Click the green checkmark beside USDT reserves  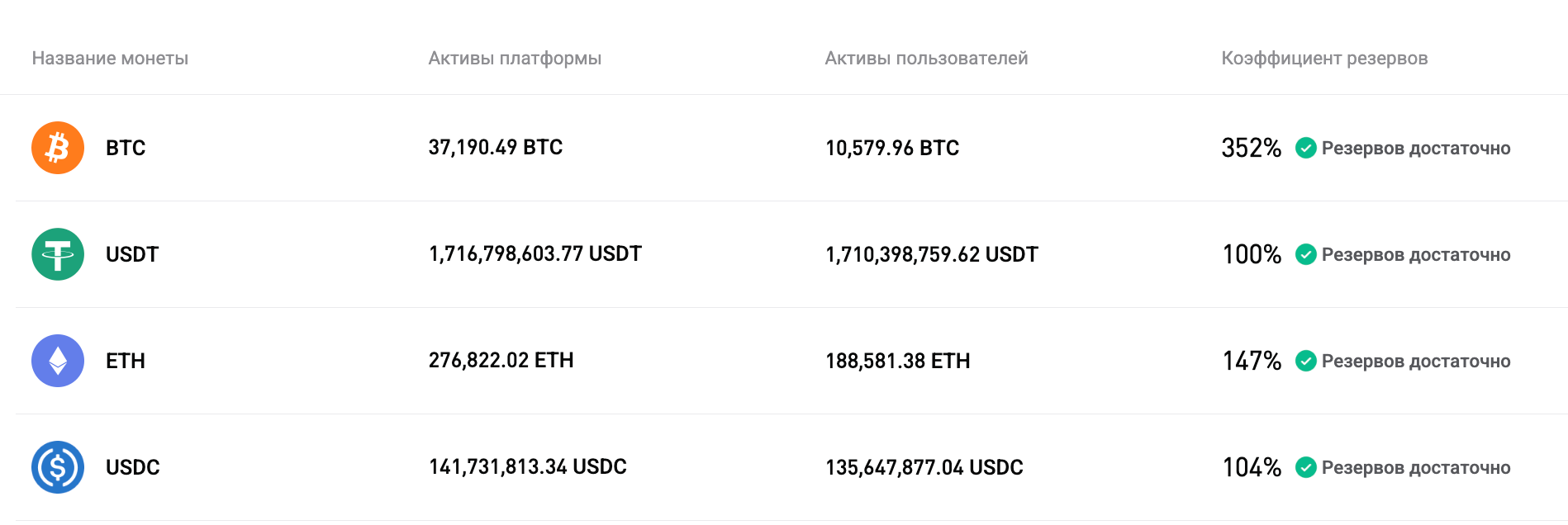point(1306,255)
